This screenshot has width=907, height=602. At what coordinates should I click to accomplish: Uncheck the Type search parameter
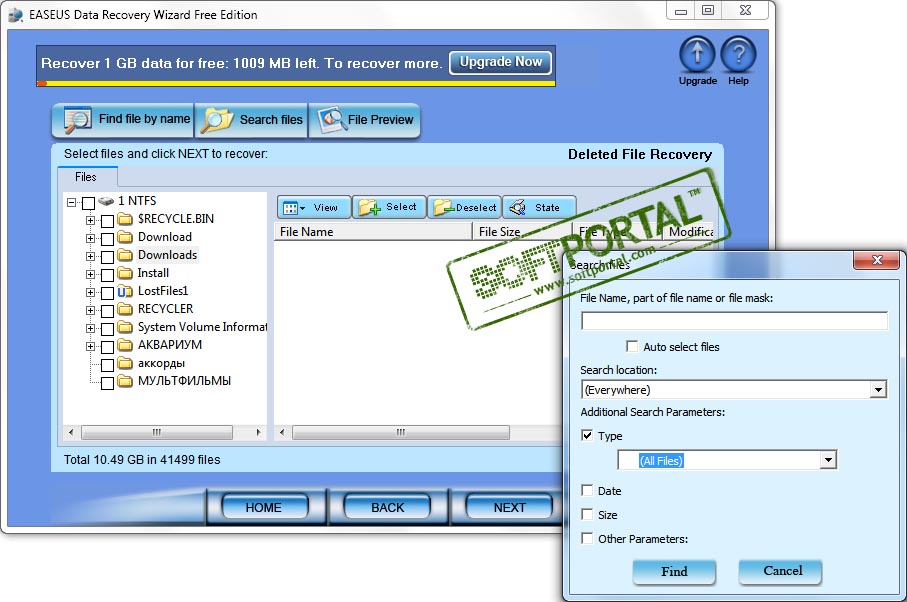[x=587, y=435]
